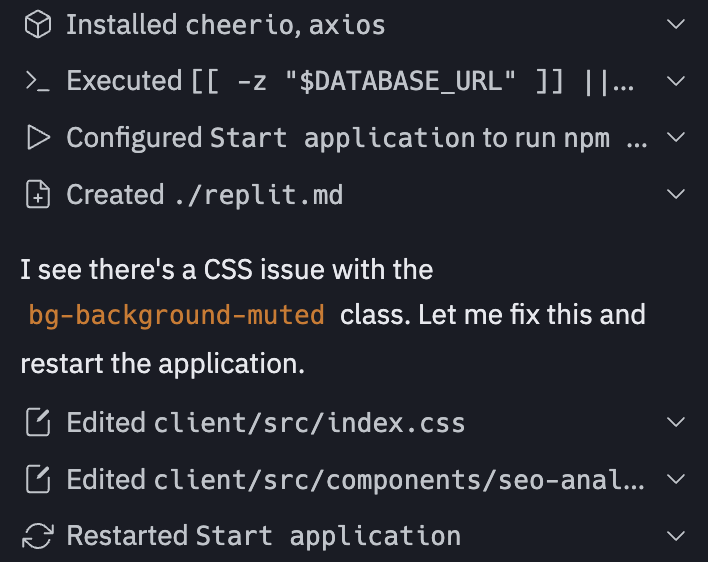Click the play icon beside Configured Start application
Image resolution: width=708 pixels, height=562 pixels.
[38, 137]
